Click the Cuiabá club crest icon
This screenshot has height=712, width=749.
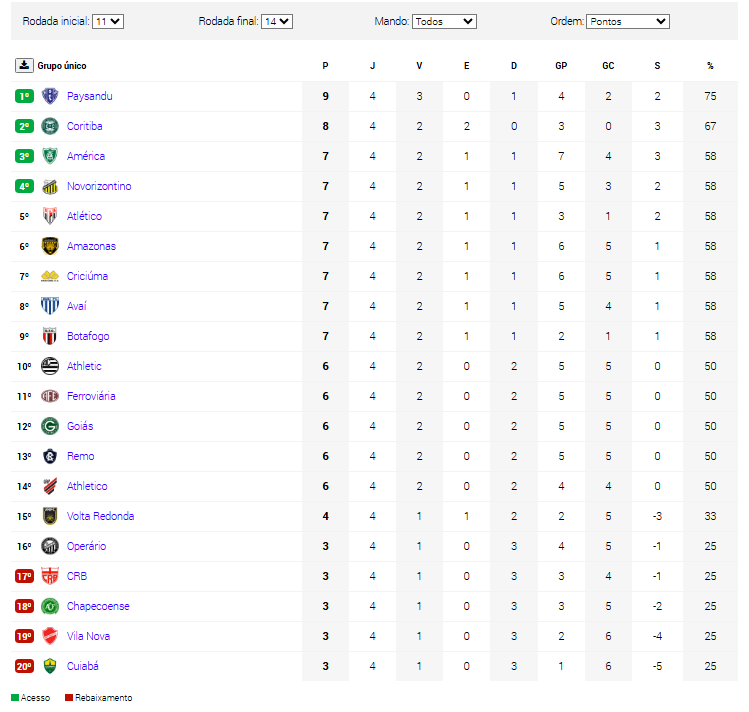pos(50,666)
